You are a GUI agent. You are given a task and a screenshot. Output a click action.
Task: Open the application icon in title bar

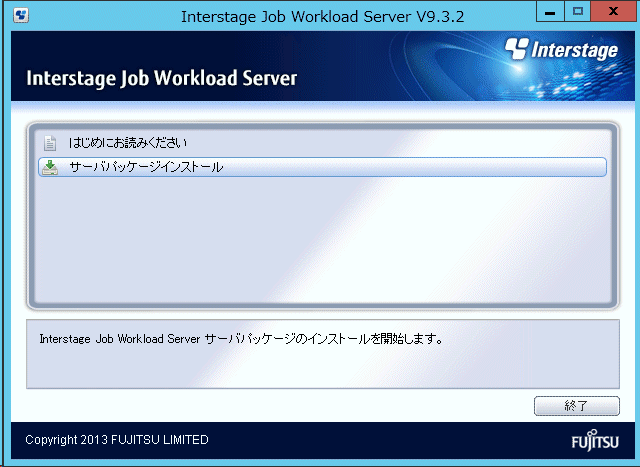coord(21,16)
